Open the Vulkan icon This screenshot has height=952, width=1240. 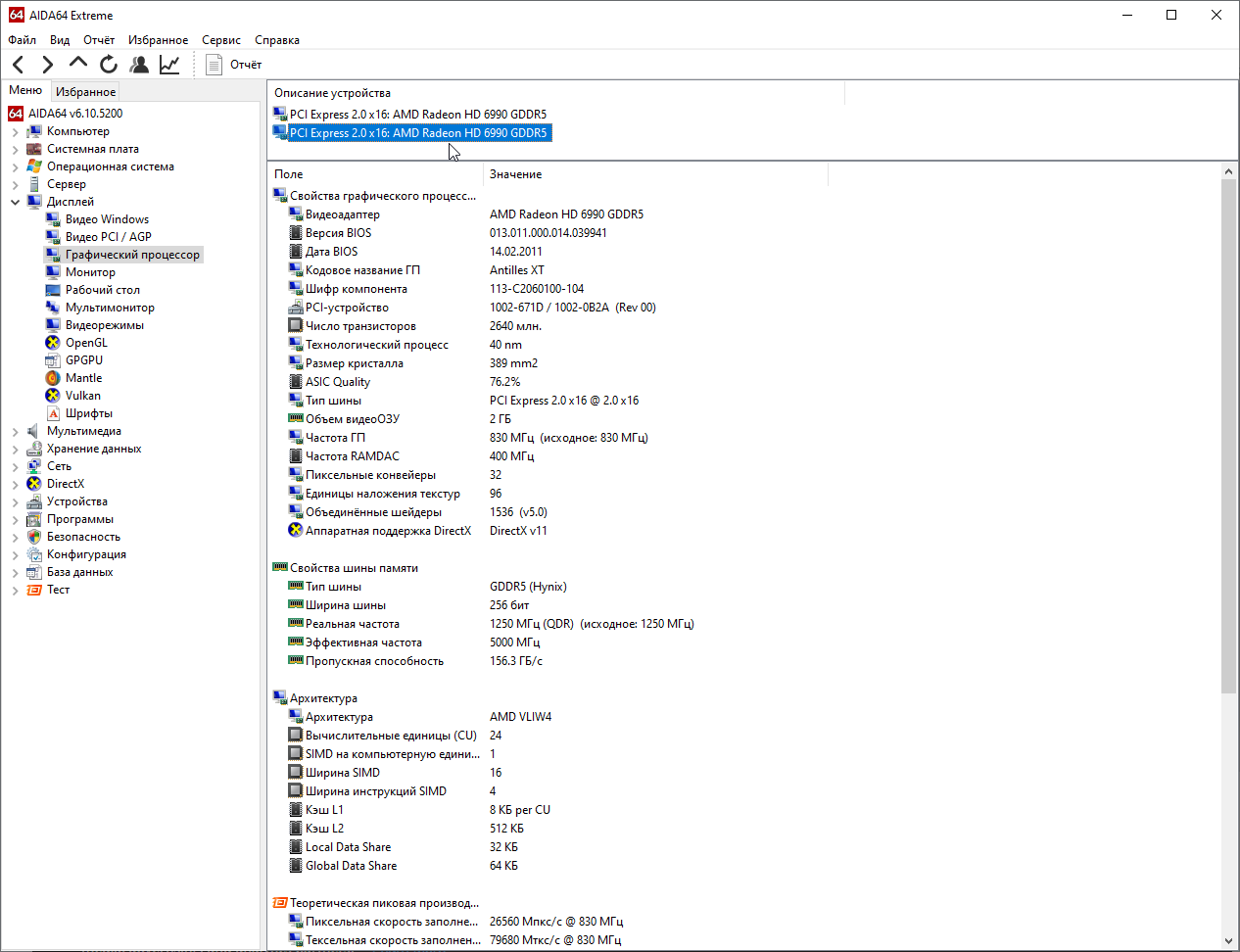point(53,396)
